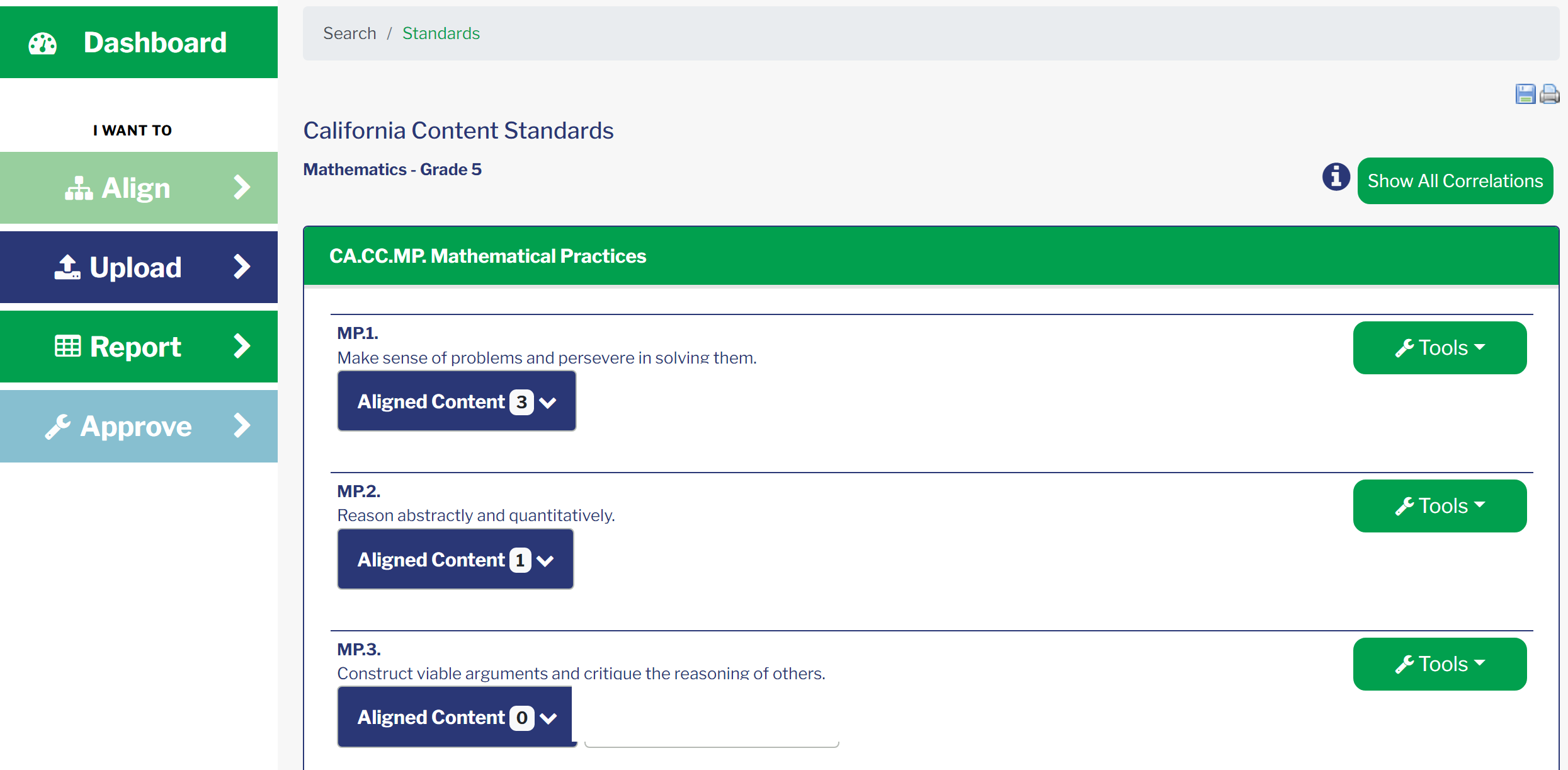Open the Tools dropdown for MP.1
This screenshot has width=1568, height=770.
(x=1440, y=348)
